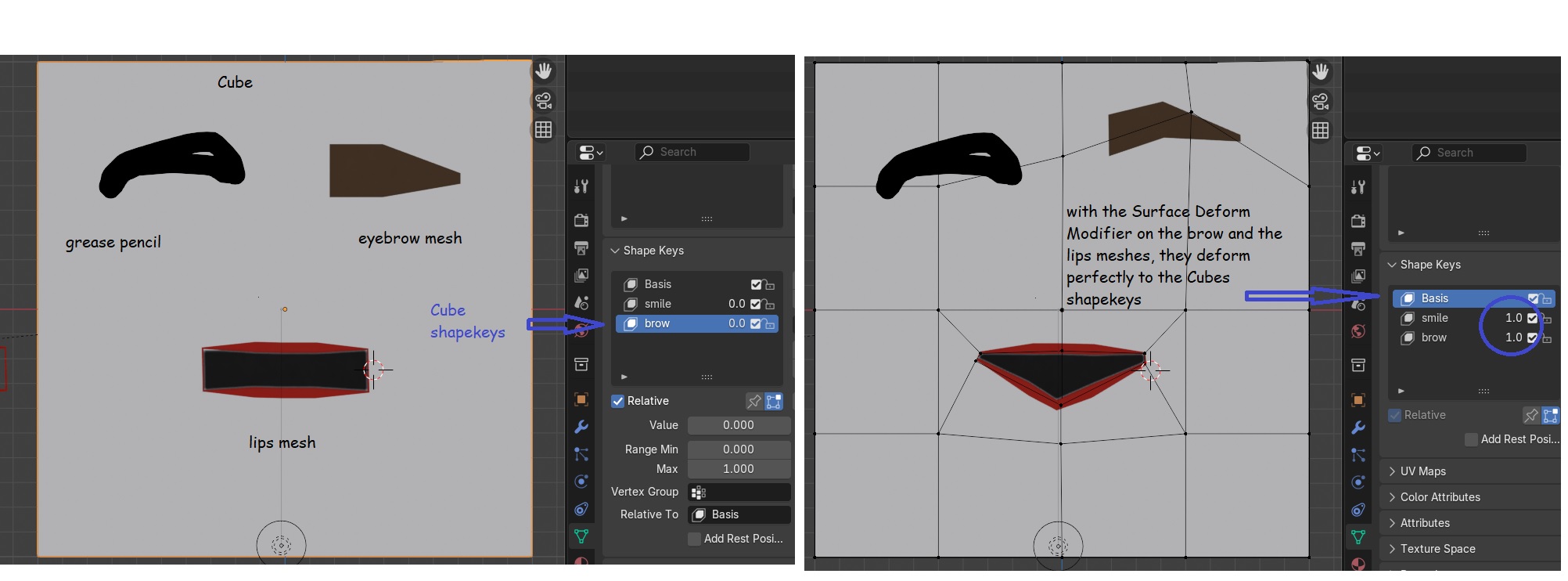
Task: Open Collection properties icon in left panel
Action: point(581,364)
